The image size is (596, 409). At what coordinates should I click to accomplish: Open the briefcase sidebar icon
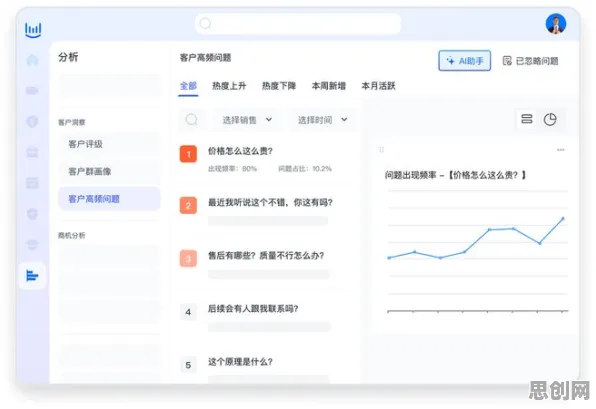coord(32,152)
